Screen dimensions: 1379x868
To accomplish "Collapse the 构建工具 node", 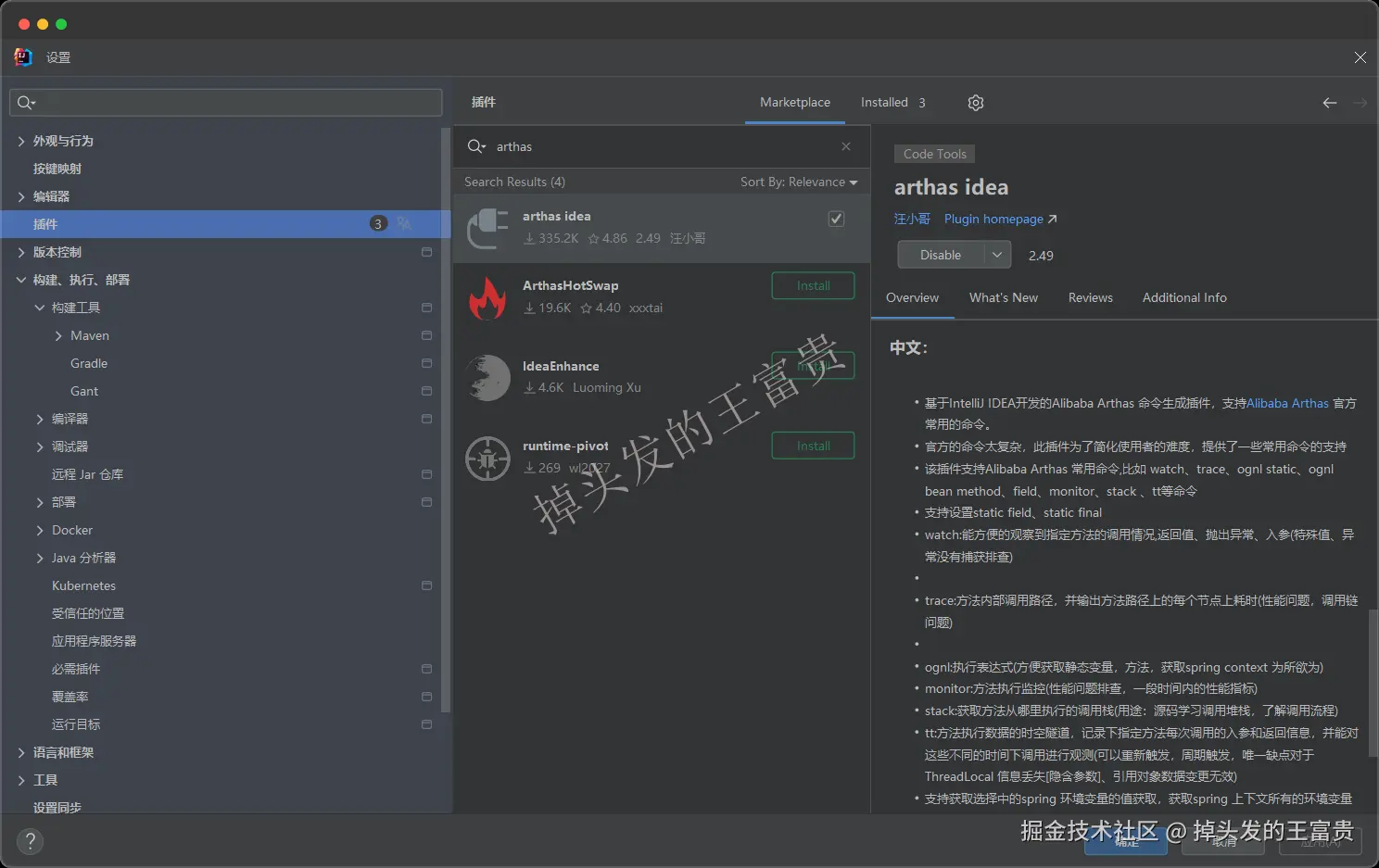I will (40, 308).
